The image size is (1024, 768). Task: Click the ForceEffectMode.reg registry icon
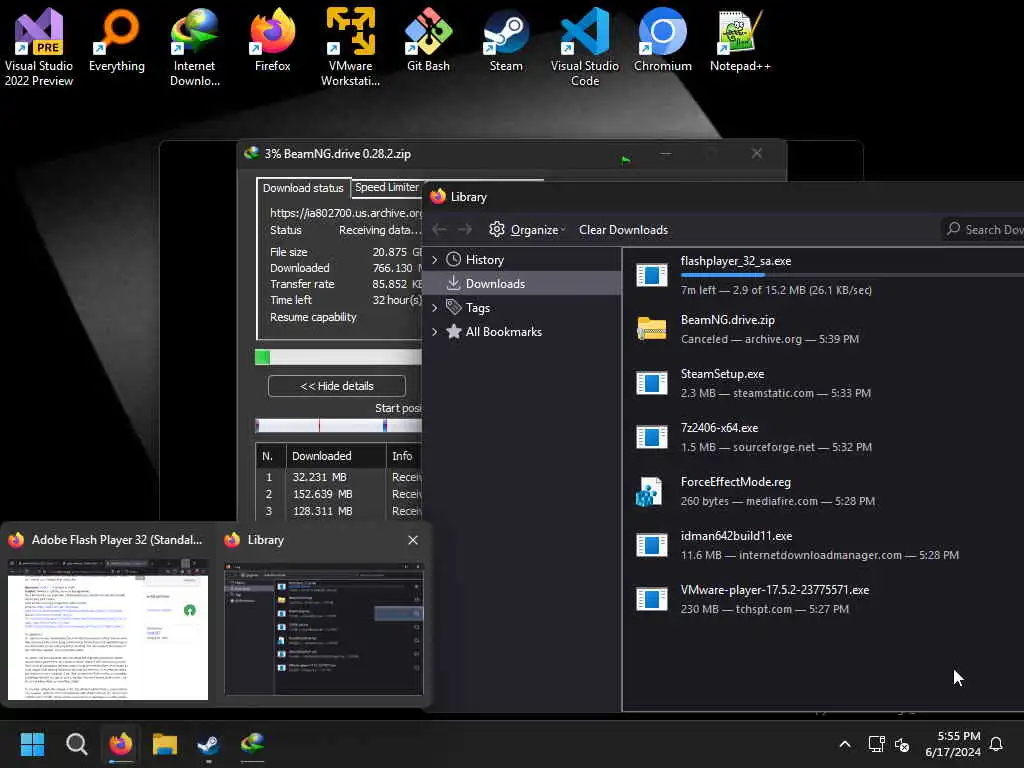pos(650,491)
